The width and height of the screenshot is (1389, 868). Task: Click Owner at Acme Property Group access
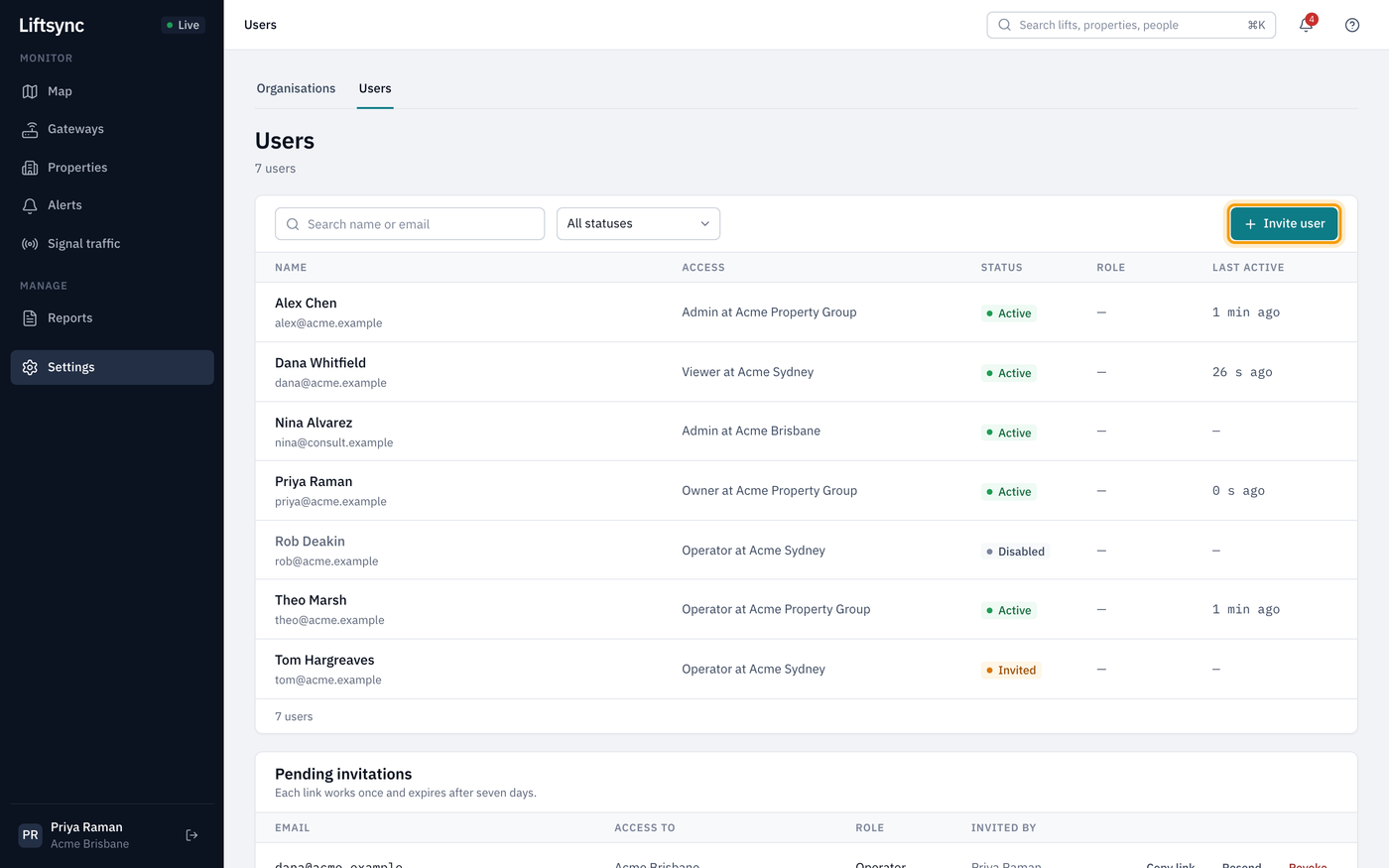click(769, 491)
